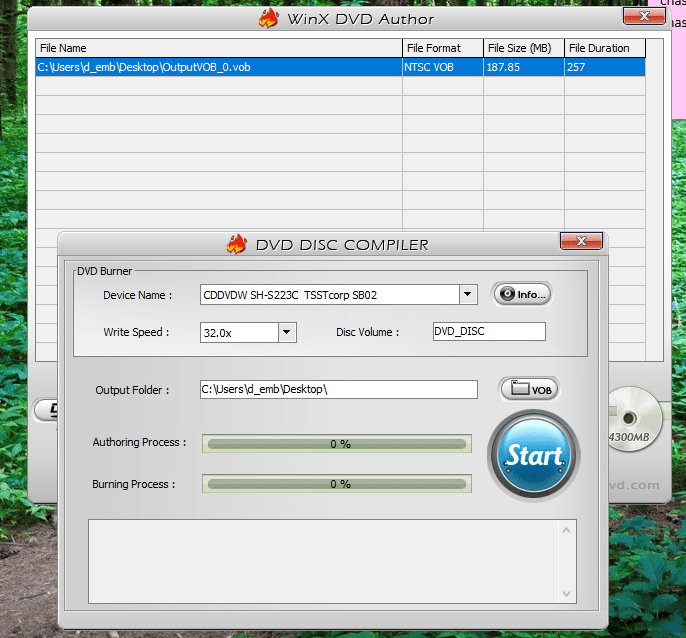This screenshot has height=638, width=686.
Task: Select the OutputVOB_0.vob file row
Action: (x=340, y=67)
